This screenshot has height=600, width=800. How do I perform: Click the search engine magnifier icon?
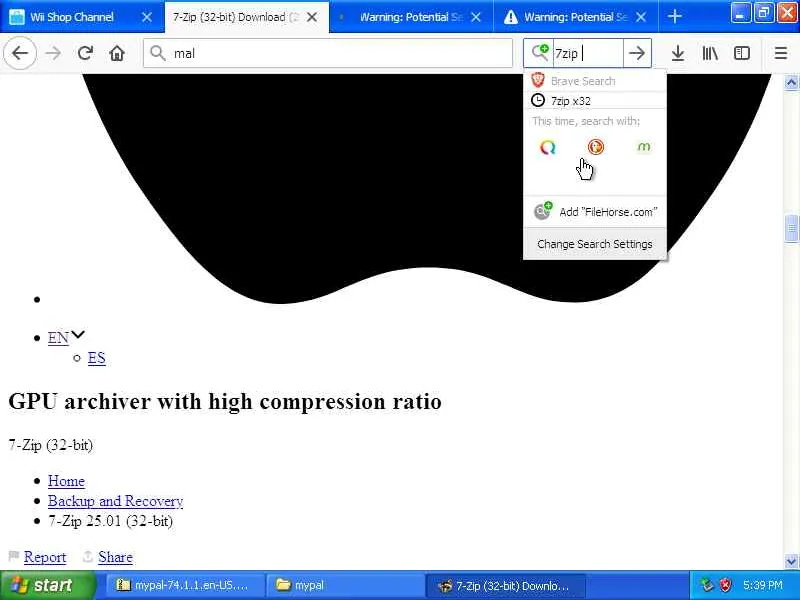tap(540, 53)
